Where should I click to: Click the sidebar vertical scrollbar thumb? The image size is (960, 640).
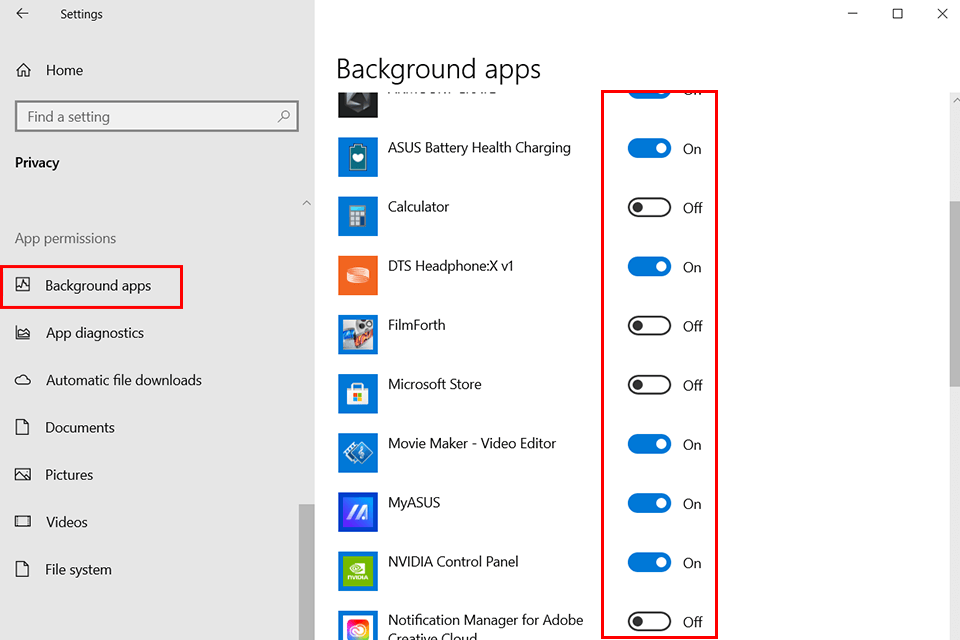coord(307,572)
